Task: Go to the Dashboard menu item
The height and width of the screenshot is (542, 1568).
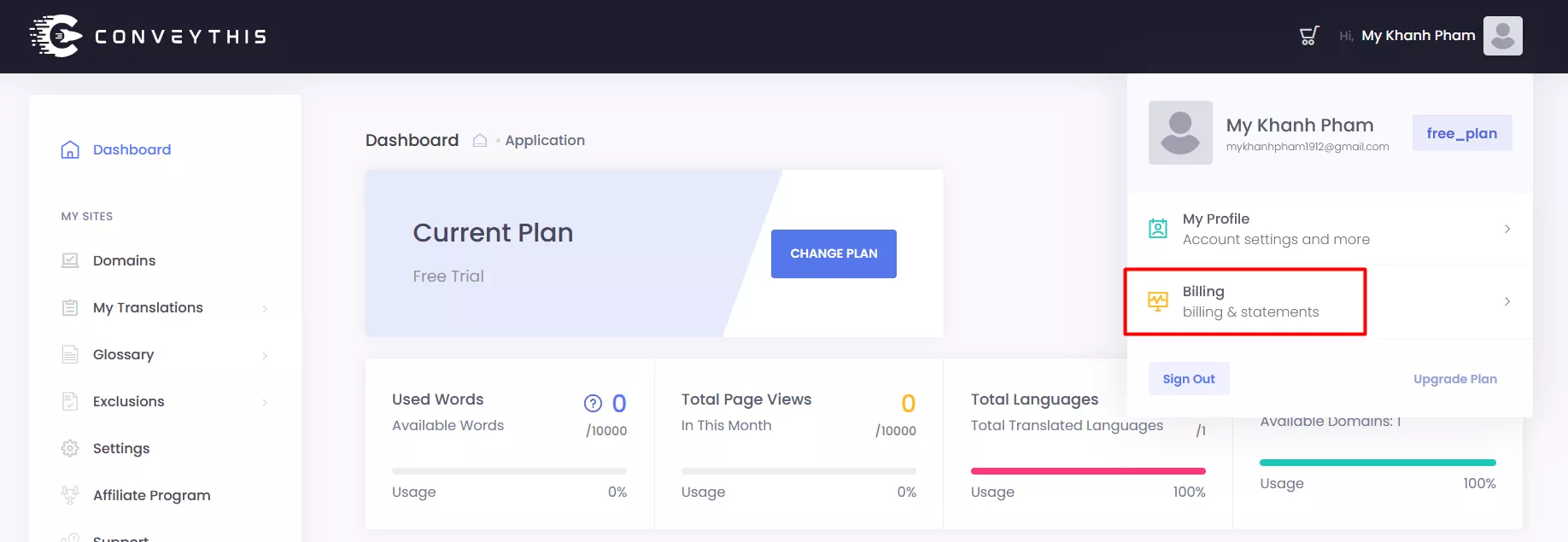Action: (x=132, y=149)
